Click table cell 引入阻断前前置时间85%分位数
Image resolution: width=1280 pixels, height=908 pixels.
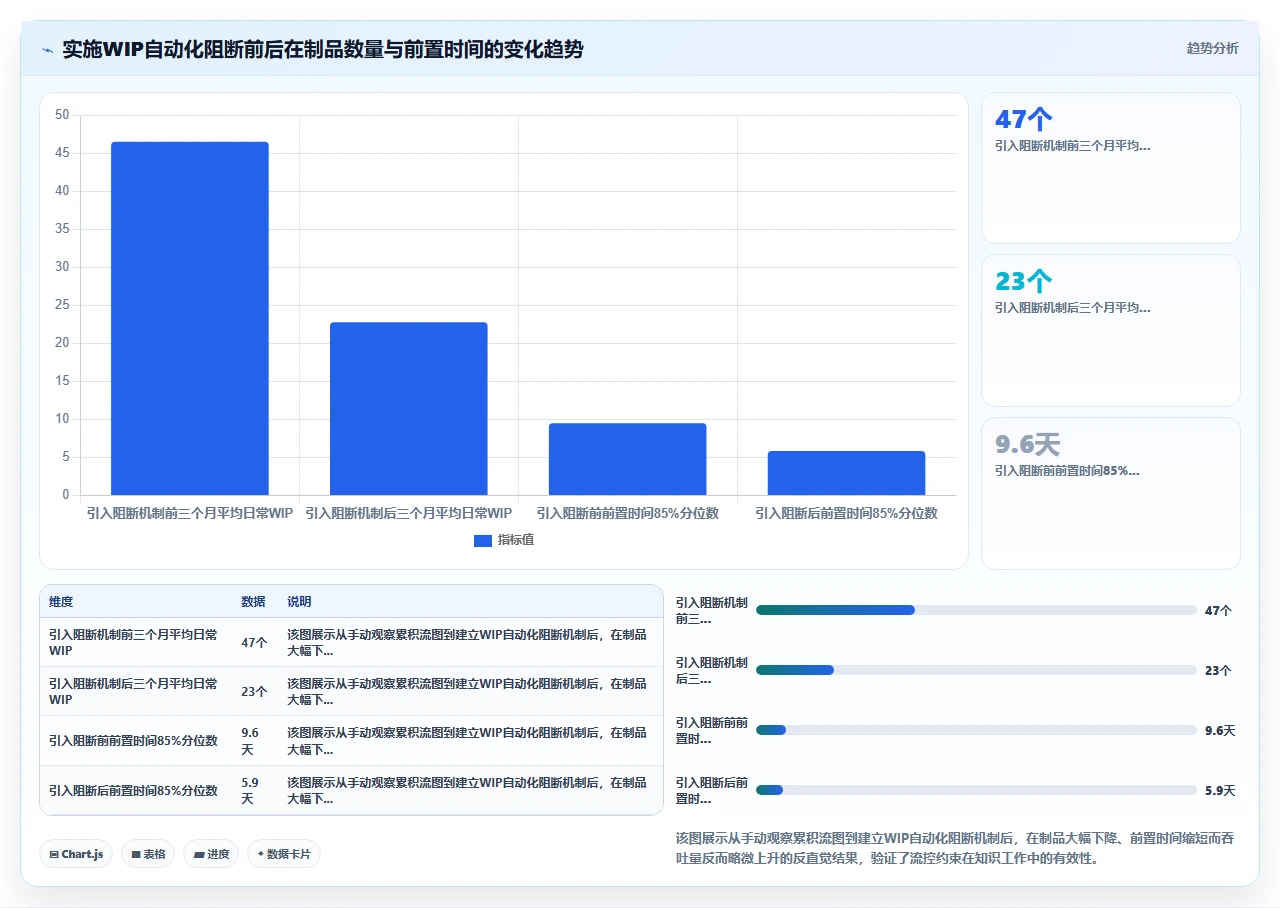134,741
